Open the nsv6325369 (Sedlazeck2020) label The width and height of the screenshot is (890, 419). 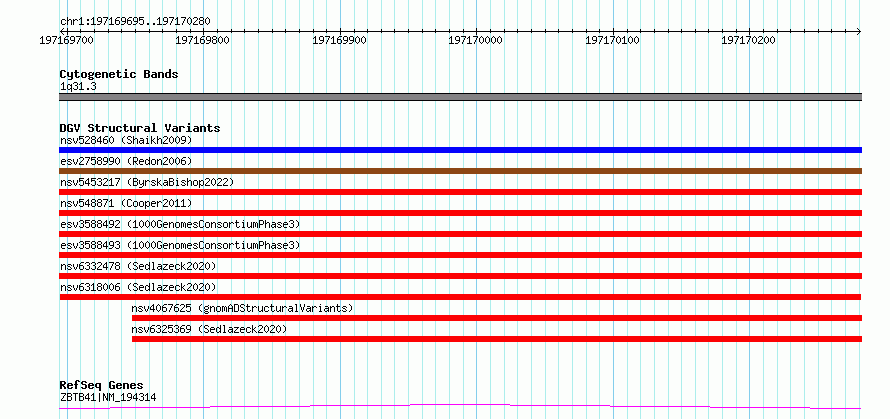pos(209,329)
